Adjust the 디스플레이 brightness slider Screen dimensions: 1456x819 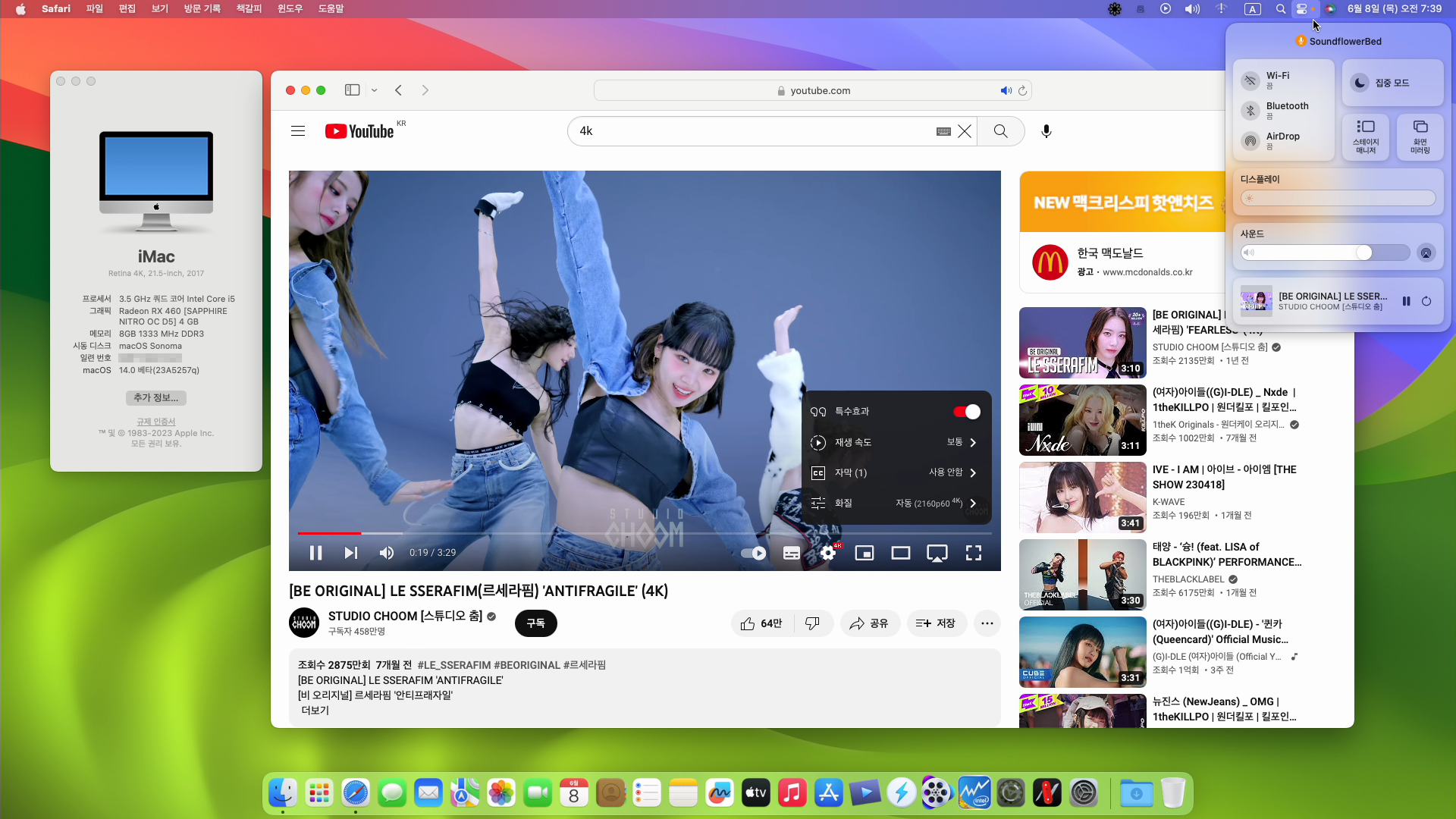1338,198
